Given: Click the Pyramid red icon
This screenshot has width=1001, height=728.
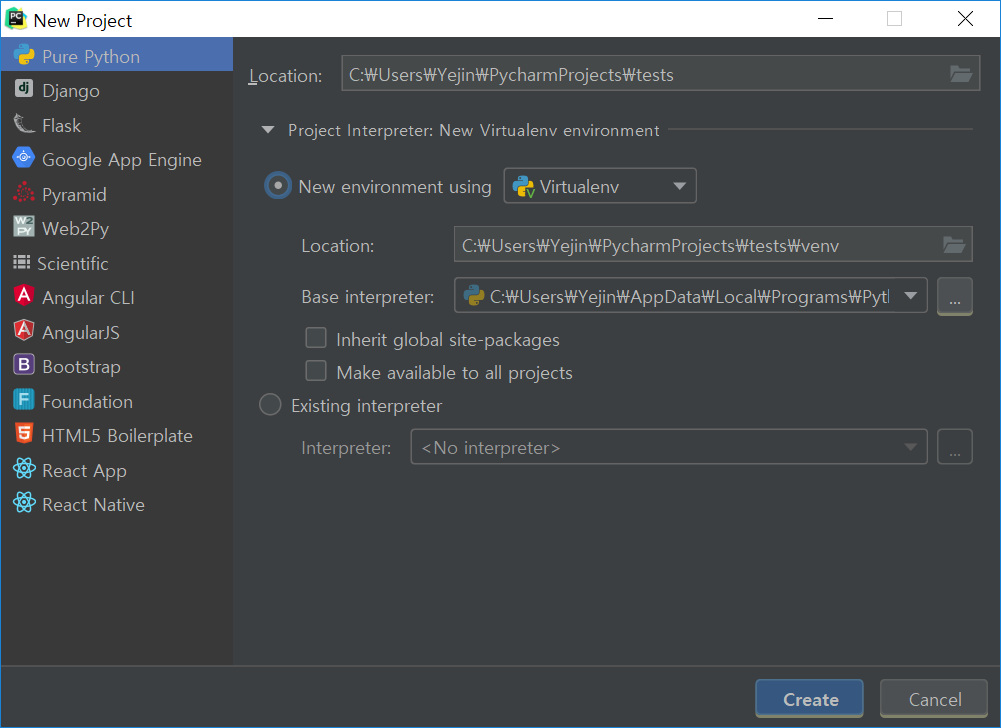Looking at the screenshot, I should [x=24, y=192].
